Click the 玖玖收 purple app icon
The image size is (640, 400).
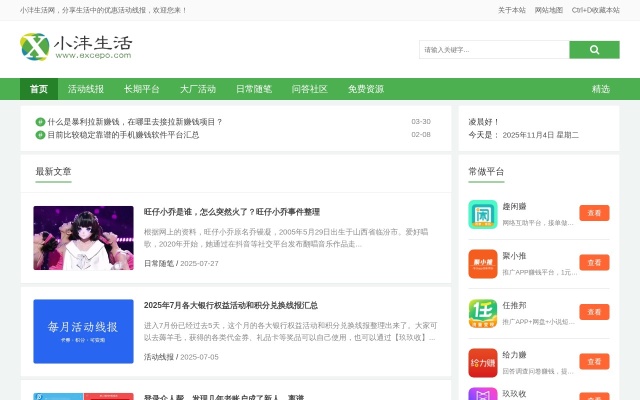(x=483, y=394)
